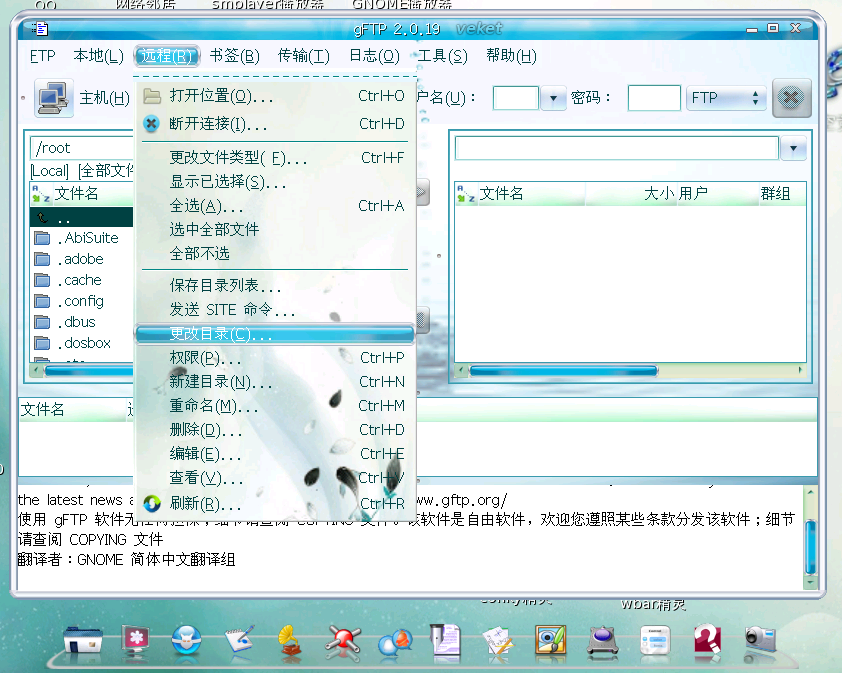The width and height of the screenshot is (842, 673).
Task: Open the word processor document dock icon
Action: tap(446, 639)
